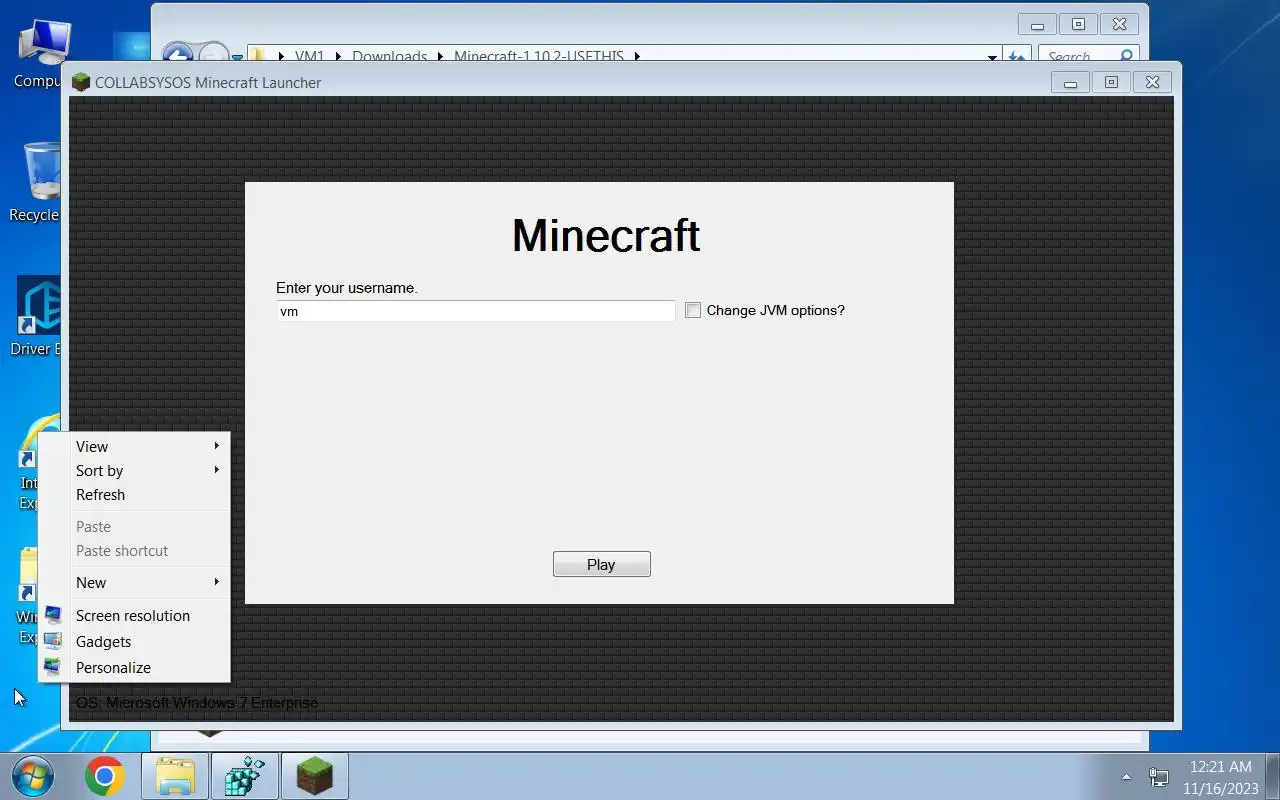Click the Downloads breadcrumb in Explorer address bar

(389, 56)
